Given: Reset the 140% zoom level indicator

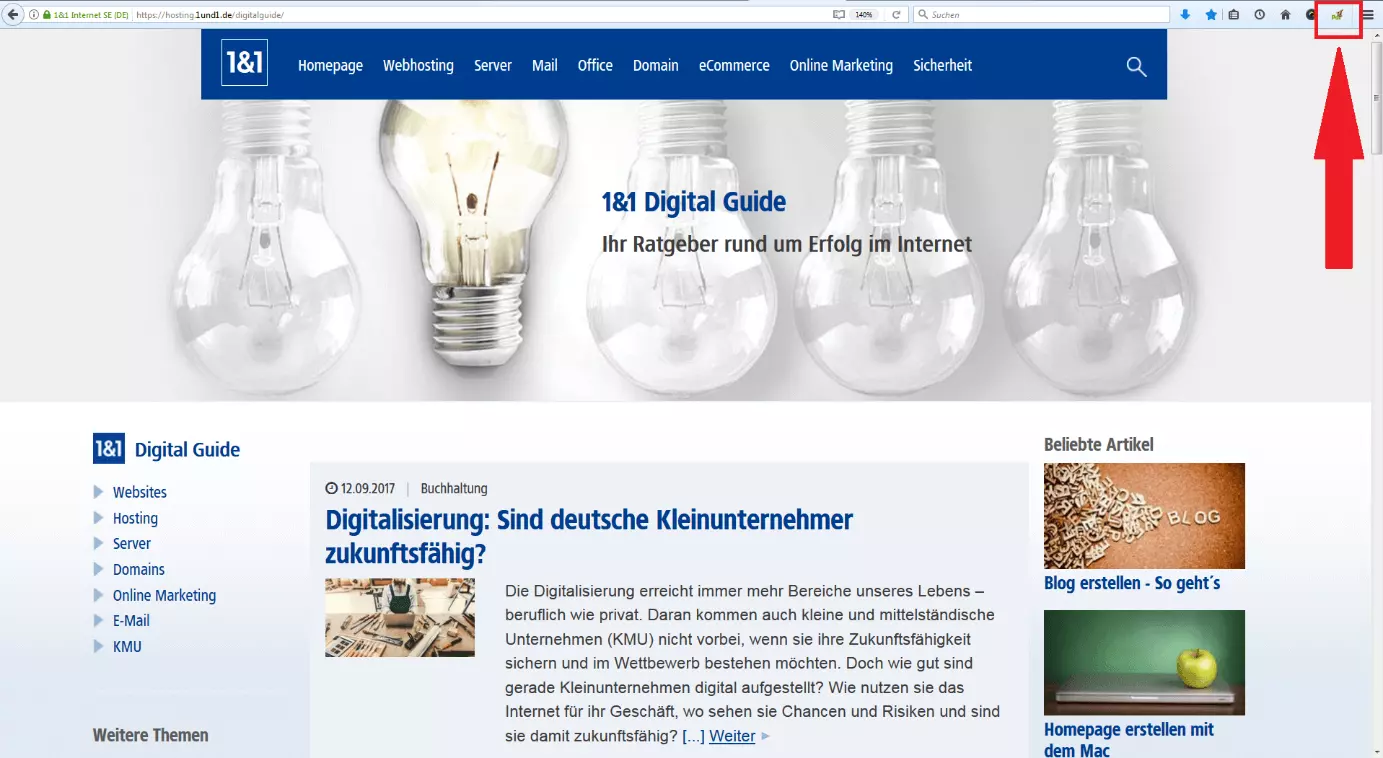Looking at the screenshot, I should pyautogui.click(x=864, y=15).
